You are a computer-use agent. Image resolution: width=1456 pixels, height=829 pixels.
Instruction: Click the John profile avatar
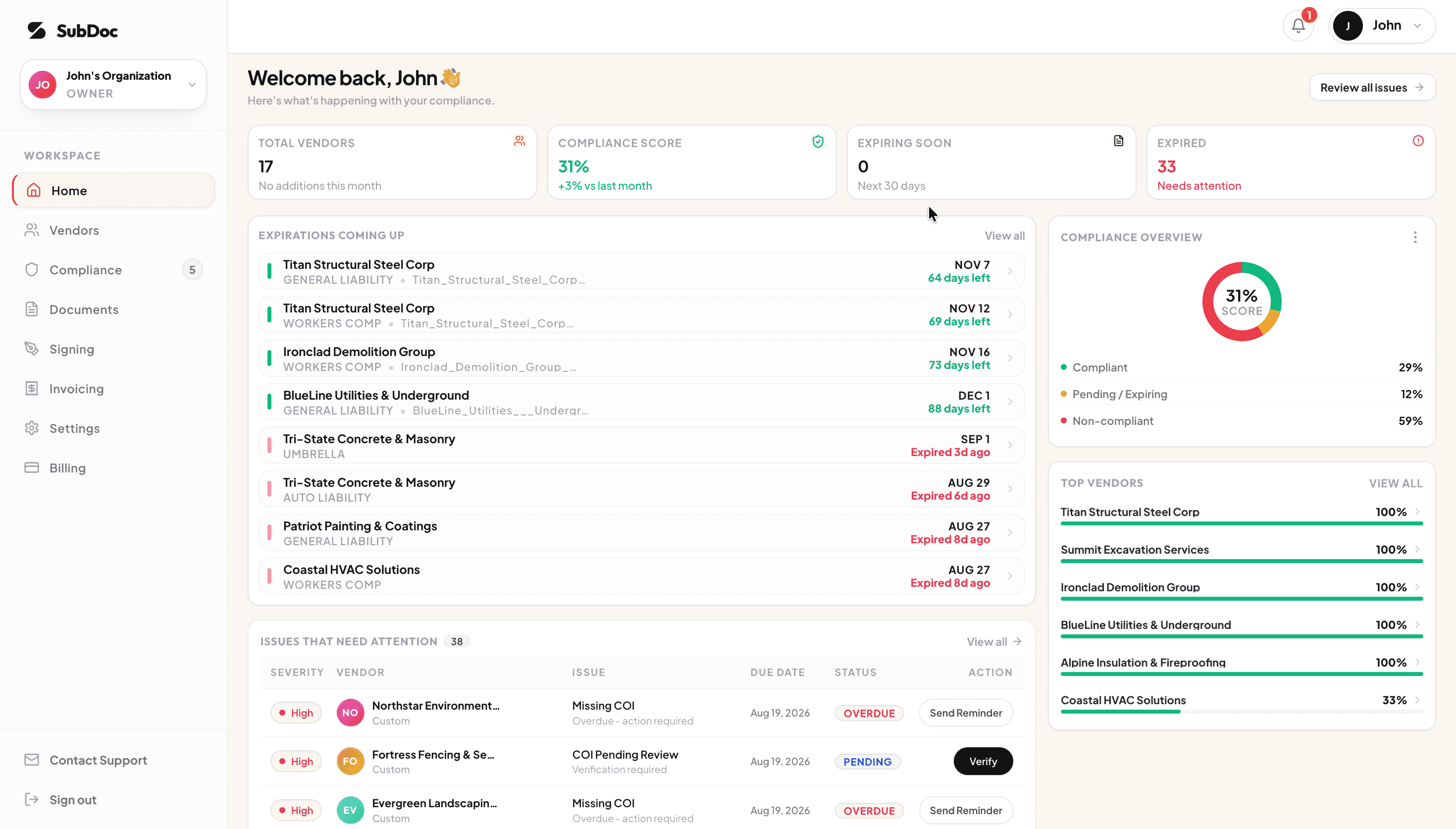coord(1347,26)
